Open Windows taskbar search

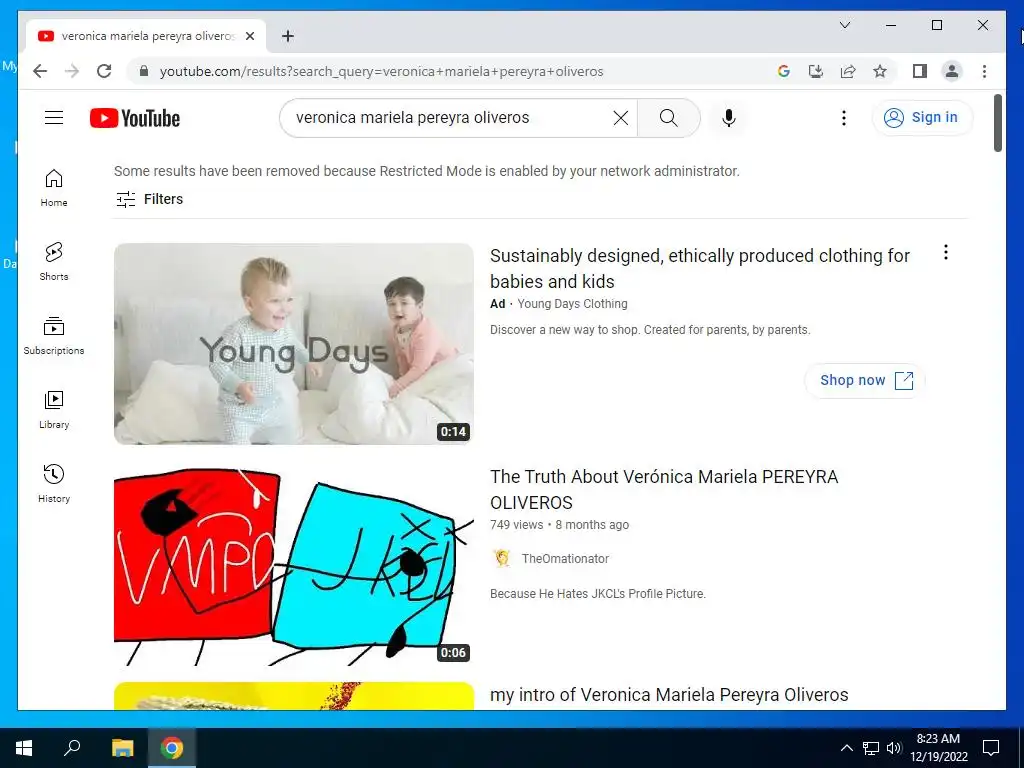tap(72, 748)
